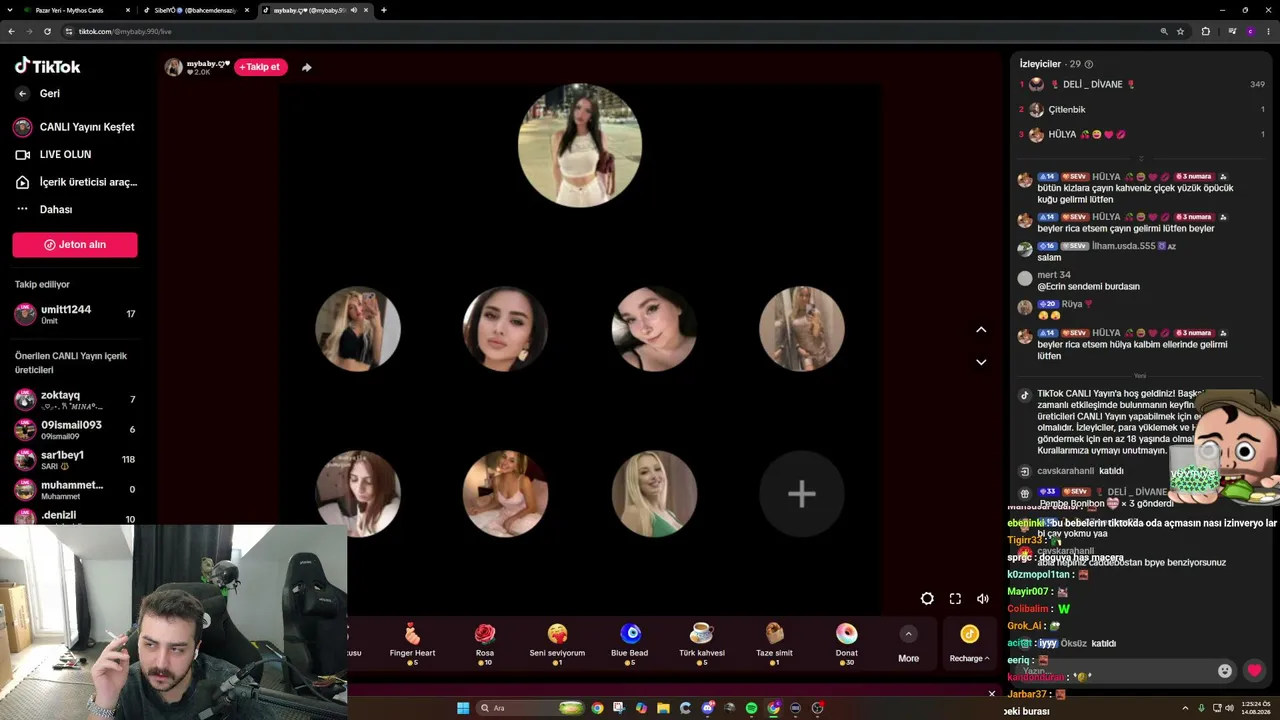Mute the live stream volume
The width and height of the screenshot is (1280, 720).
[983, 599]
